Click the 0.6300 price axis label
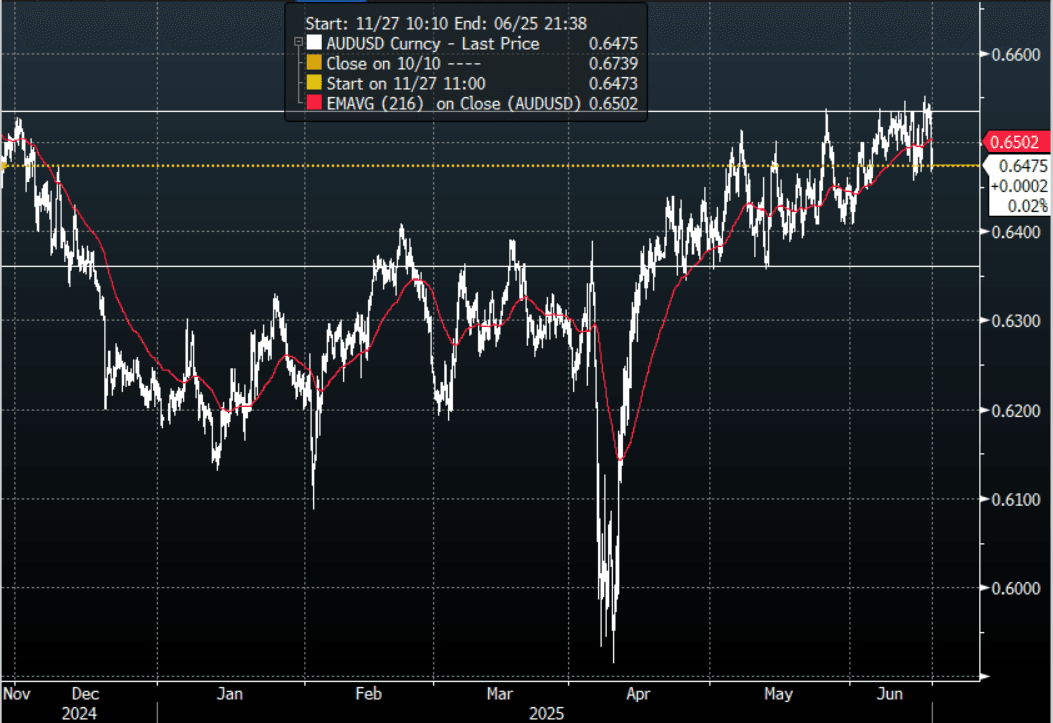Viewport: 1053px width, 723px height. tap(1016, 321)
